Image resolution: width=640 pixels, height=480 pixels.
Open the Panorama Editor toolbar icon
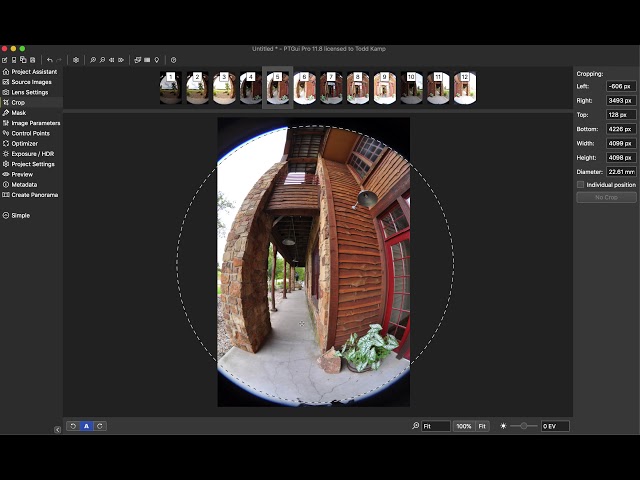(x=138, y=60)
